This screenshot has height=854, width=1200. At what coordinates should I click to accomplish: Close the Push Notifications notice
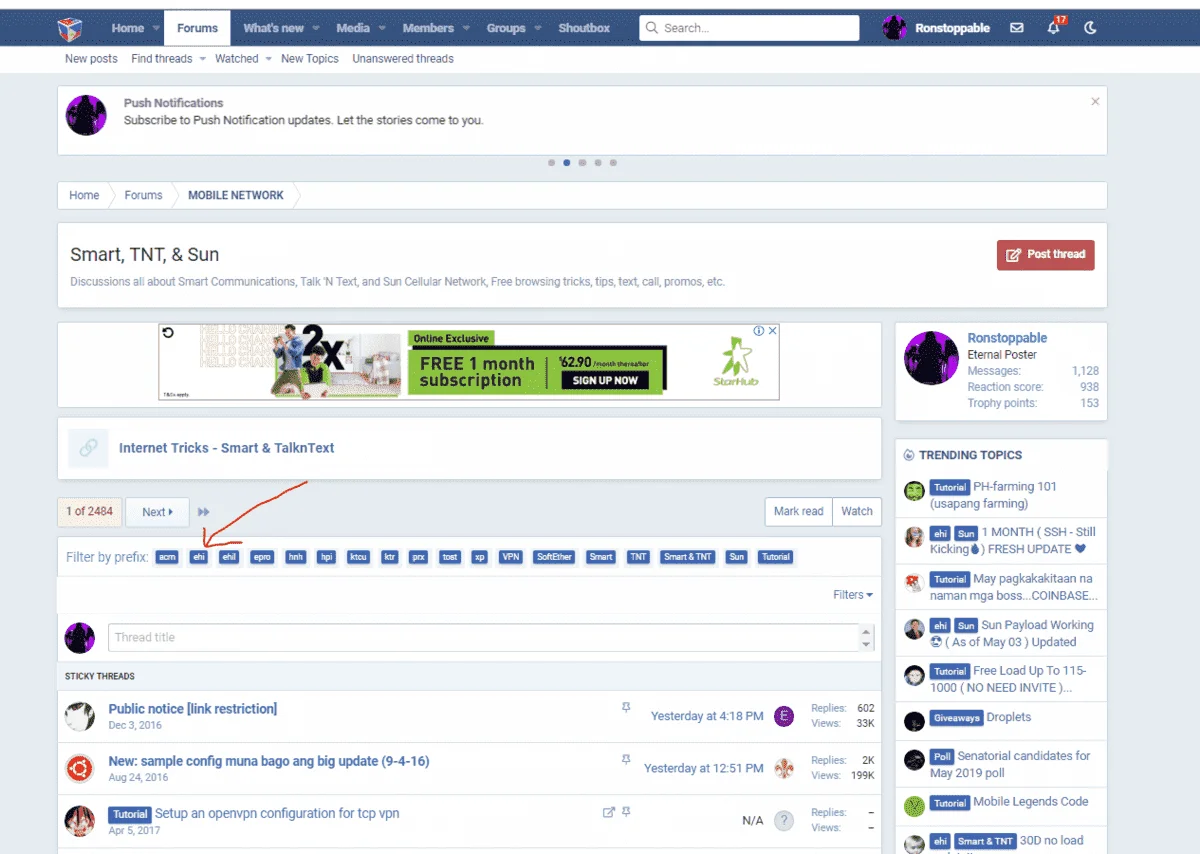1095,101
